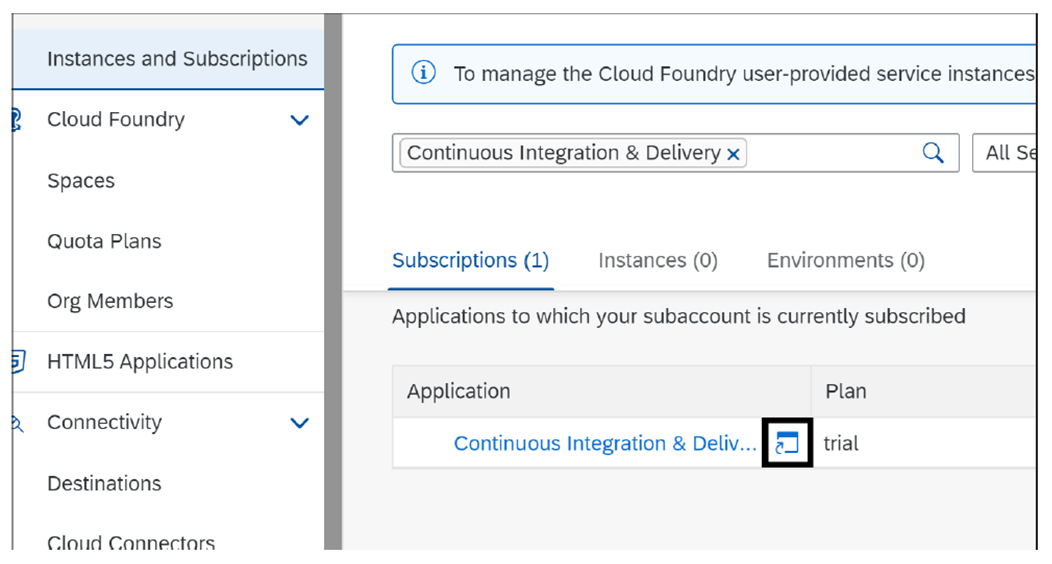The width and height of the screenshot is (1052, 564).
Task: Switch to the Instances (0) tab
Action: (657, 261)
